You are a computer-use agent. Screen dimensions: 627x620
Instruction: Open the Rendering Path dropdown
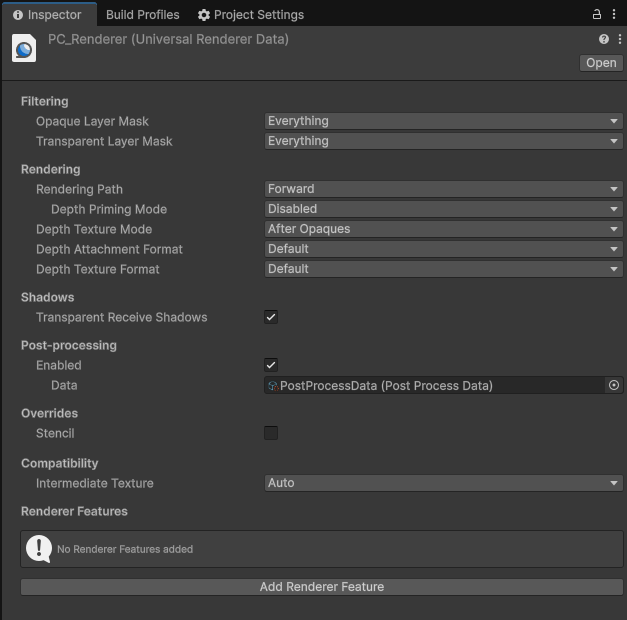click(x=443, y=189)
